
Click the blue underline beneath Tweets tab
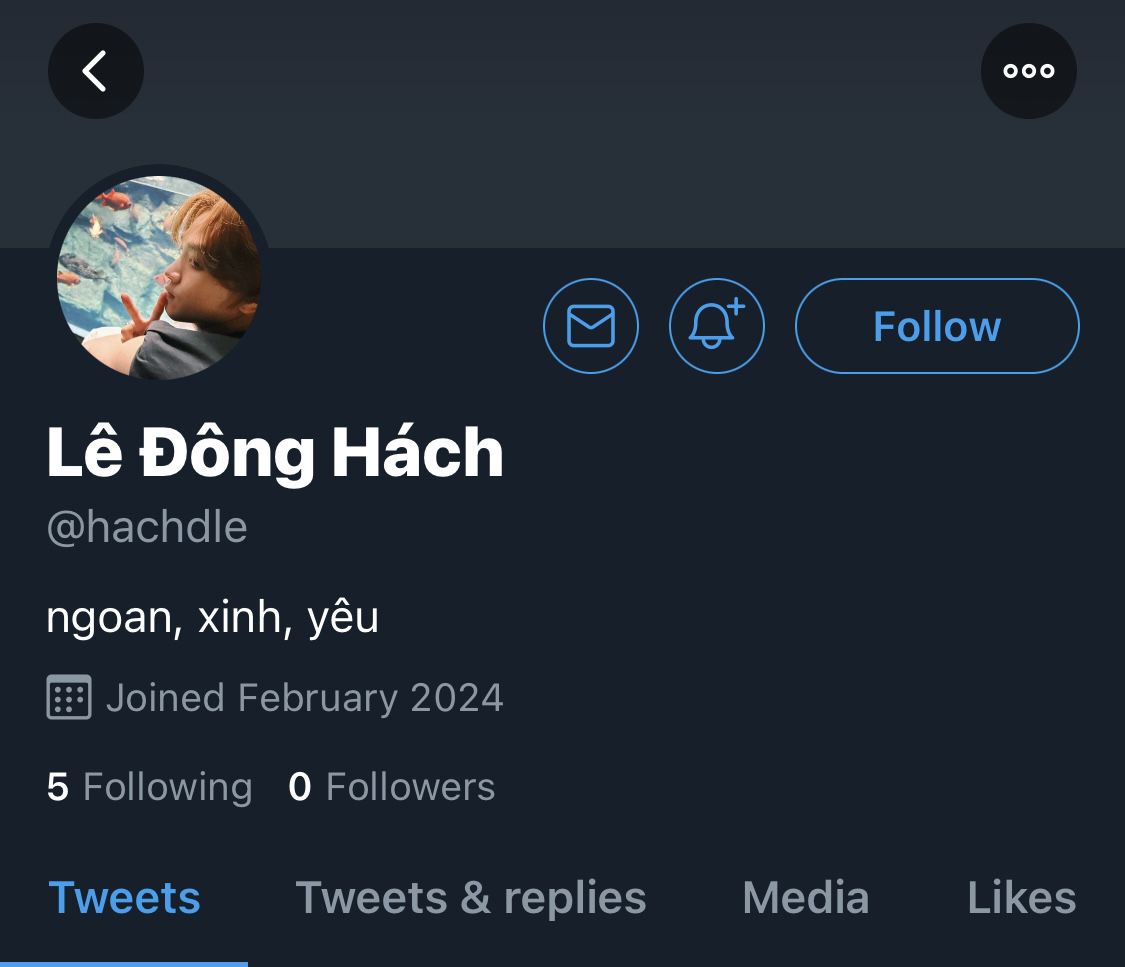pos(124,963)
